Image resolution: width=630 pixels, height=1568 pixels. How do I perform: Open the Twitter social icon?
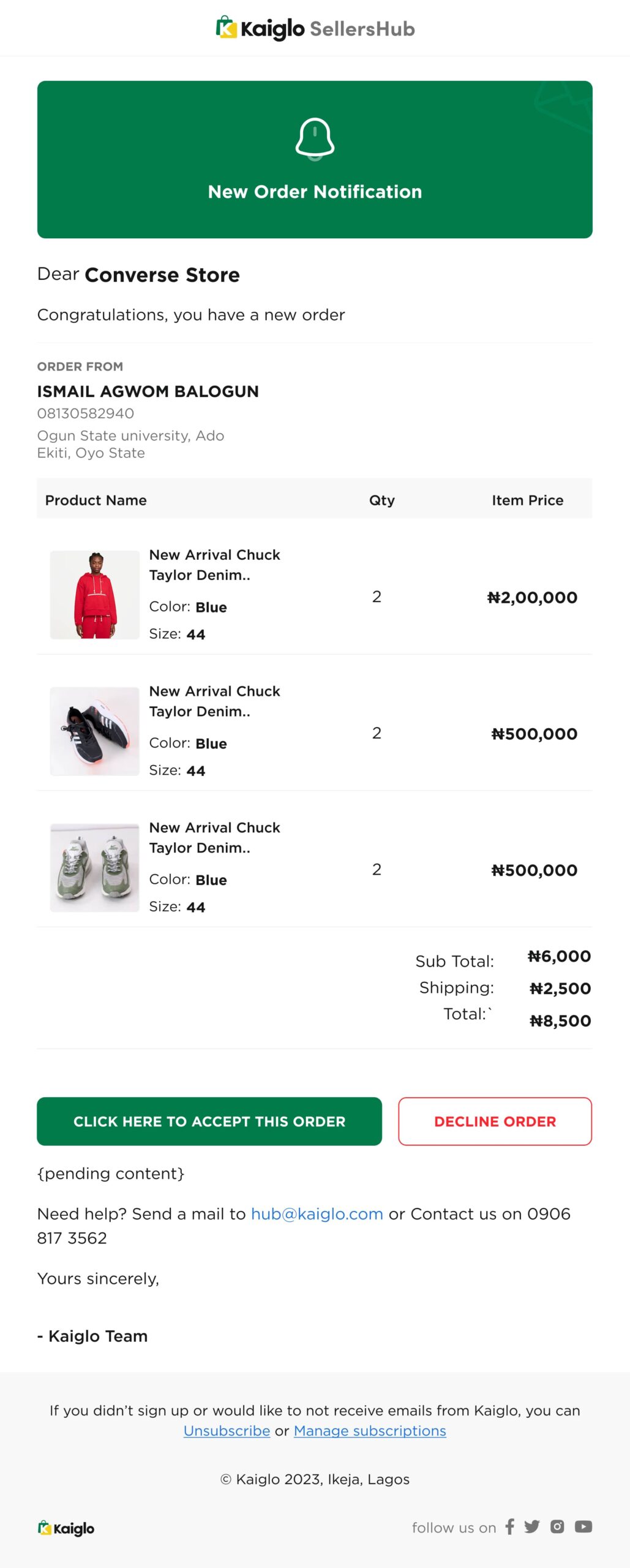[532, 1526]
